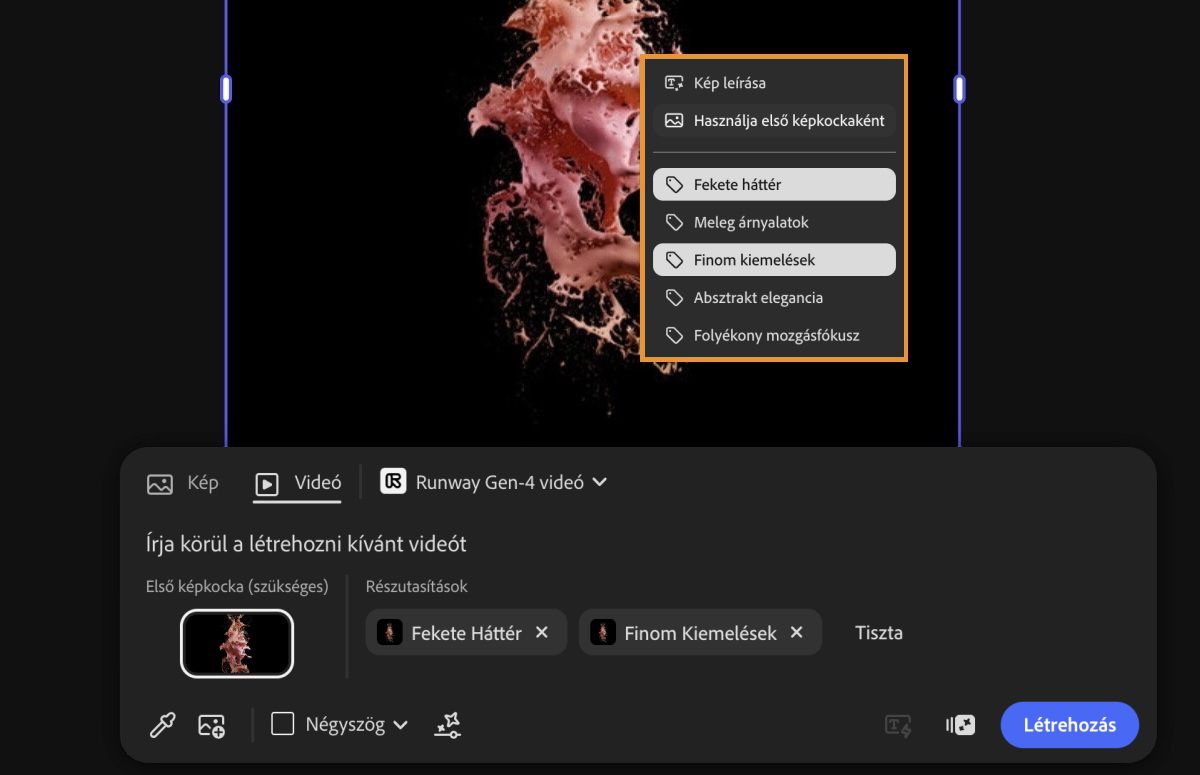The image size is (1200, 775).
Task: Click the 'Első képkocka (szükséges)' label
Action: click(x=237, y=587)
